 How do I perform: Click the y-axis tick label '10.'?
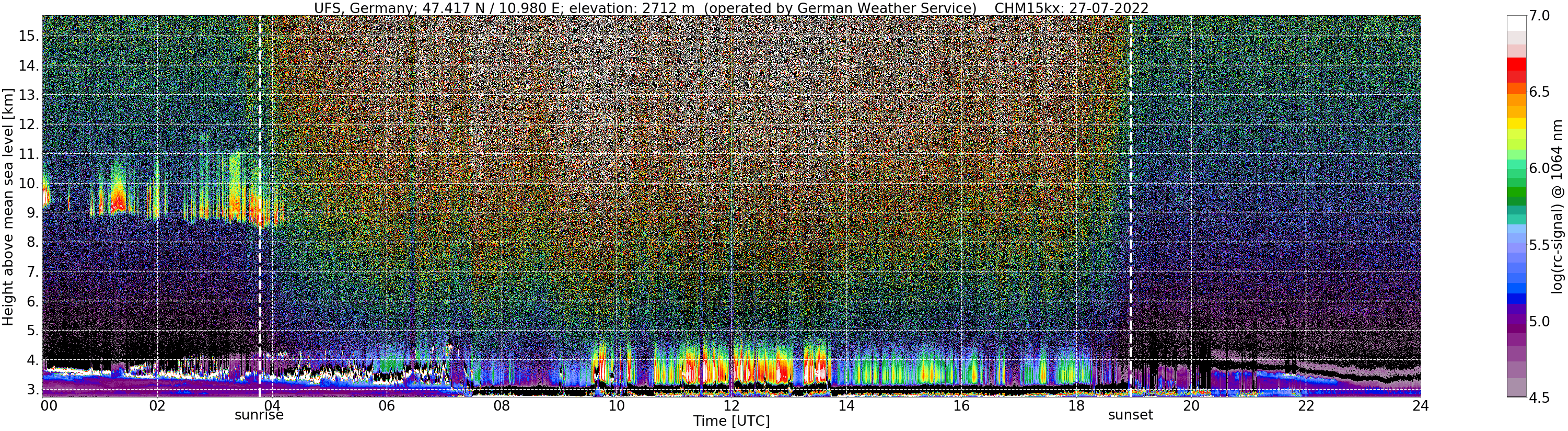(x=29, y=184)
